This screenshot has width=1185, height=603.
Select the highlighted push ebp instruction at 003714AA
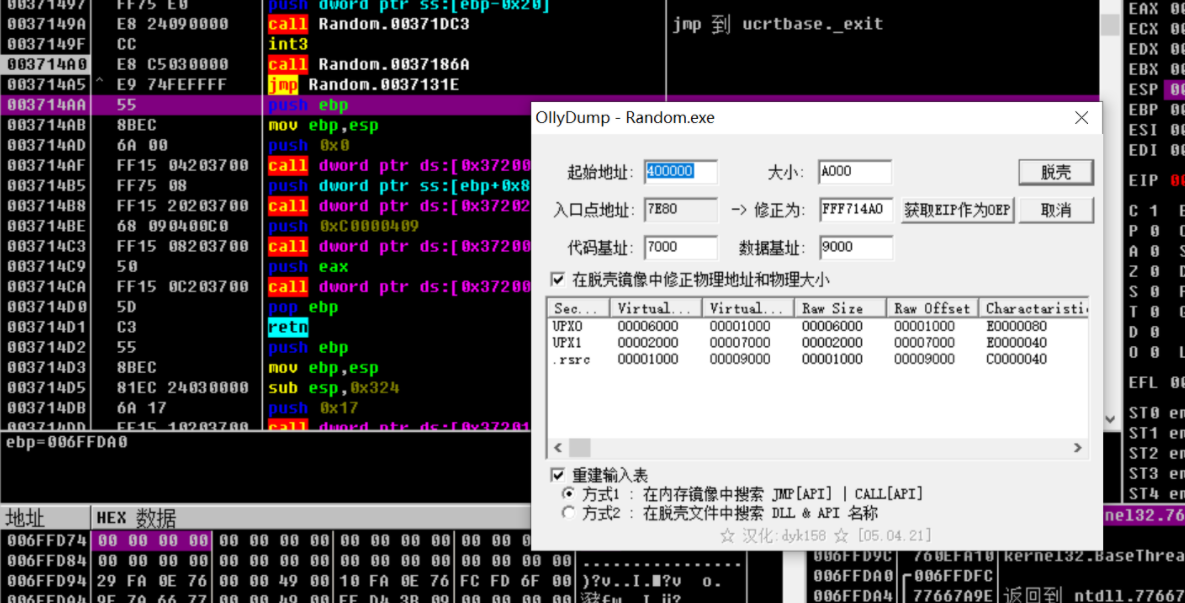pos(300,105)
